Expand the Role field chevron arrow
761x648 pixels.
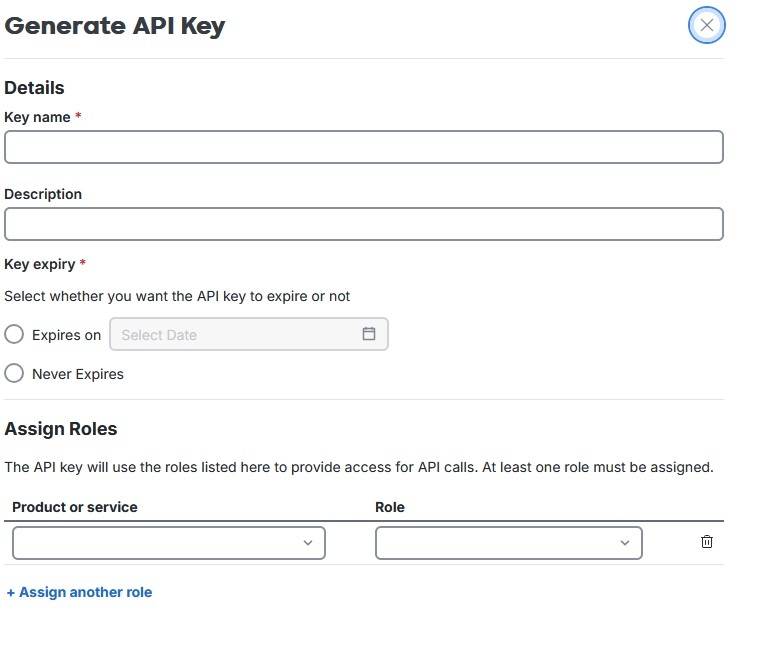[x=625, y=543]
